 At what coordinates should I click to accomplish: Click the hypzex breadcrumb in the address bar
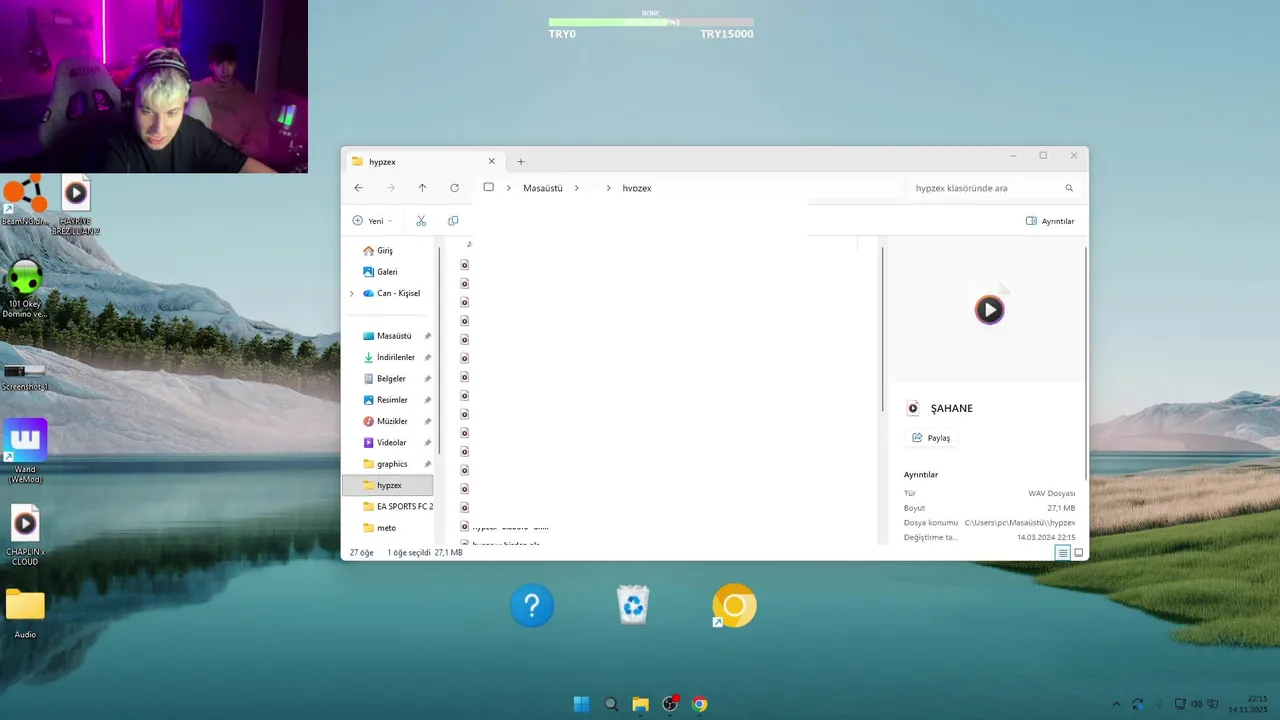click(637, 188)
